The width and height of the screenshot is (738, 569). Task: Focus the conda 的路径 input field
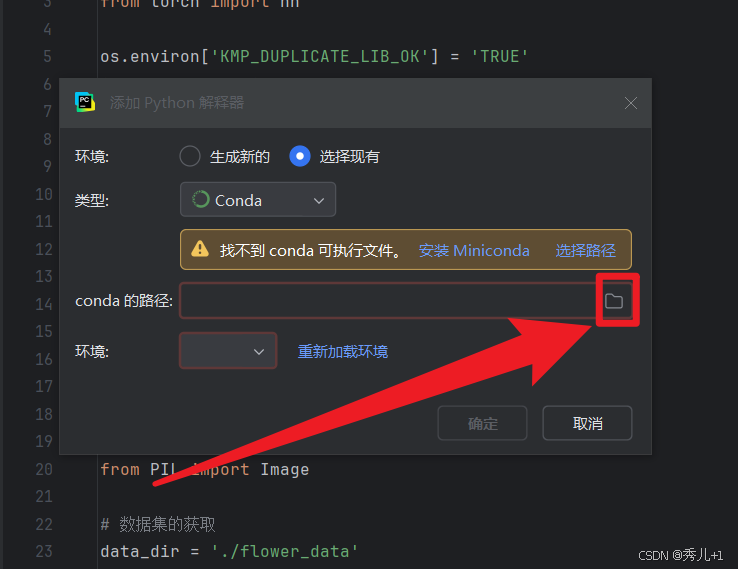pyautogui.click(x=390, y=301)
